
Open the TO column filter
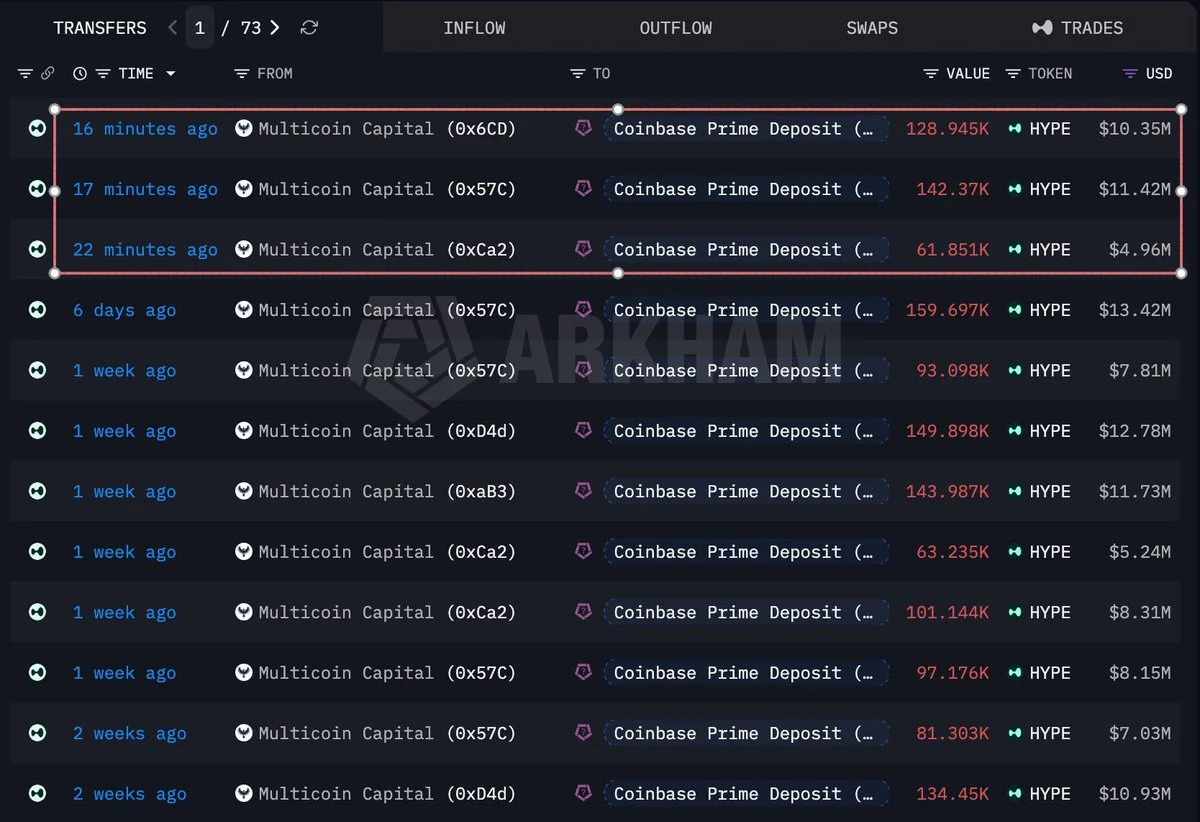pos(577,74)
